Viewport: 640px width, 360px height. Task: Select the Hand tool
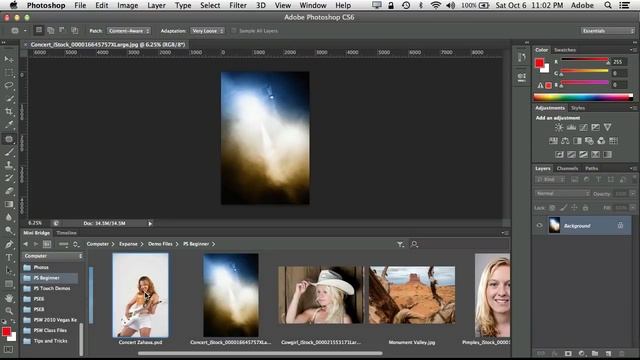(x=9, y=298)
